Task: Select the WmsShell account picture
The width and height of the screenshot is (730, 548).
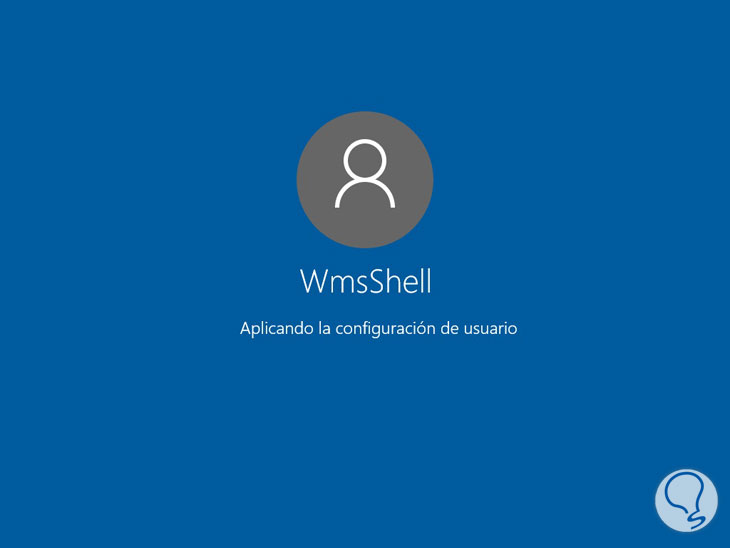Action: point(365,179)
